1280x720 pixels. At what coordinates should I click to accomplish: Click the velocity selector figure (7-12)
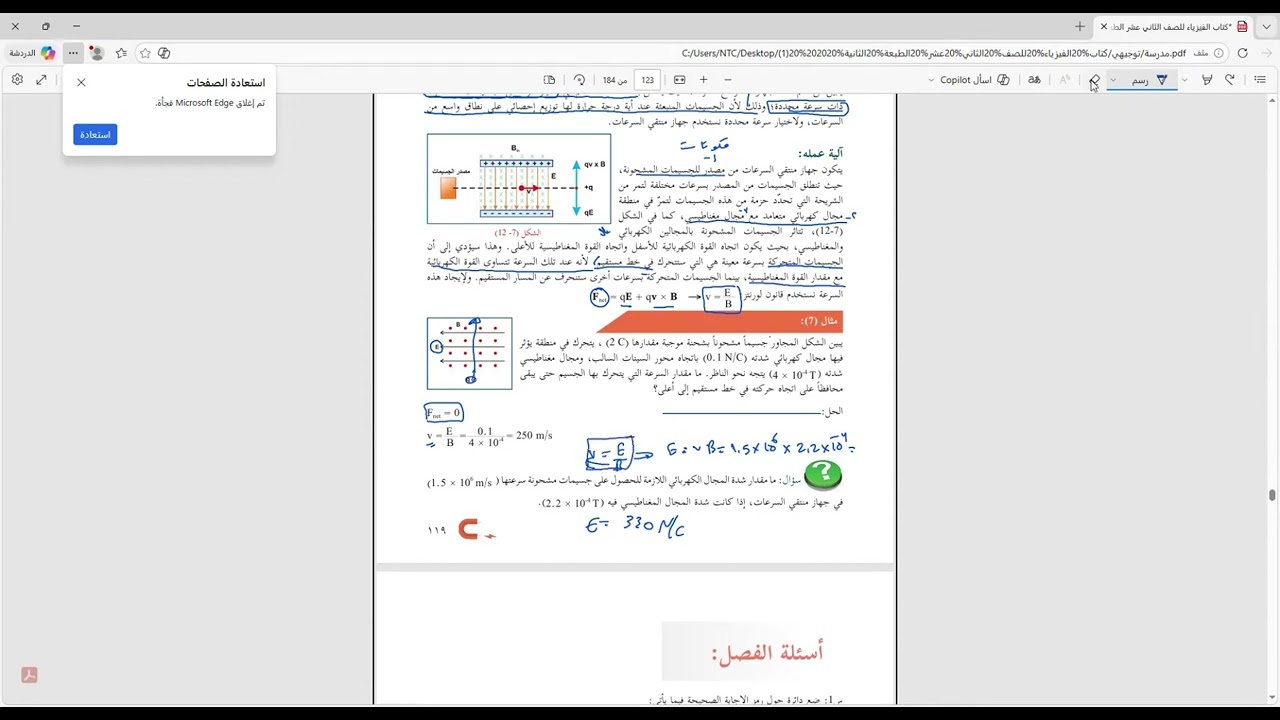coord(519,179)
